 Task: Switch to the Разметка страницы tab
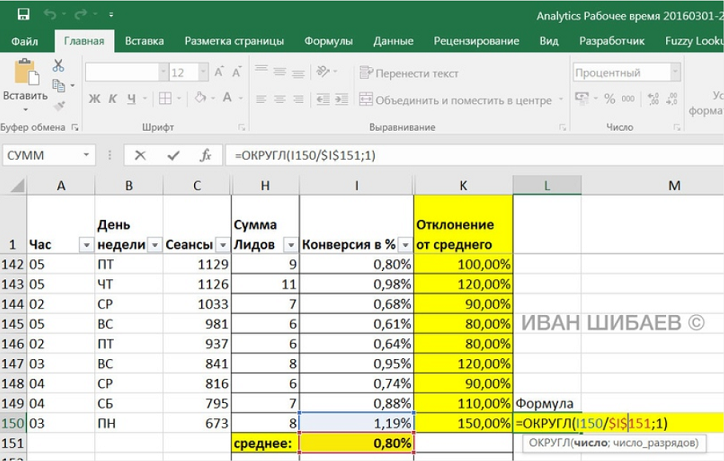[x=234, y=41]
